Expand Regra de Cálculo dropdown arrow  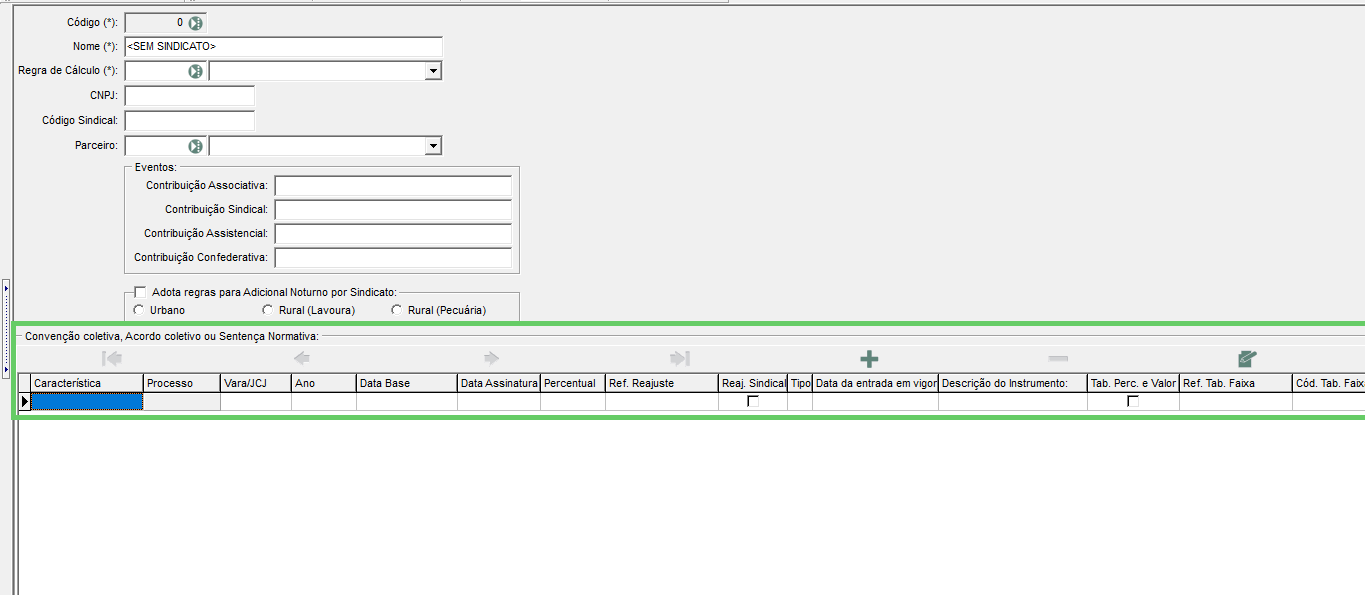(x=433, y=71)
